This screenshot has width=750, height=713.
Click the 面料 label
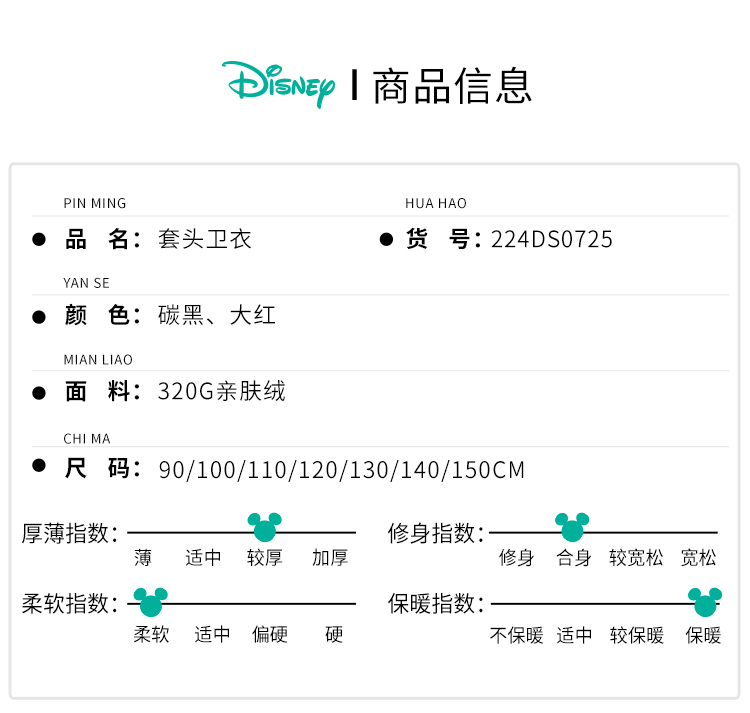(x=102, y=391)
